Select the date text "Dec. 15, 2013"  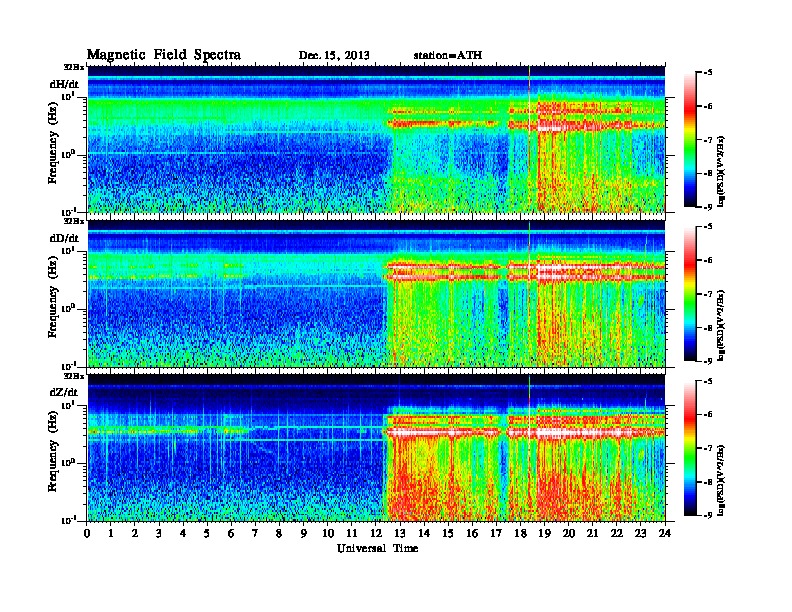point(334,55)
